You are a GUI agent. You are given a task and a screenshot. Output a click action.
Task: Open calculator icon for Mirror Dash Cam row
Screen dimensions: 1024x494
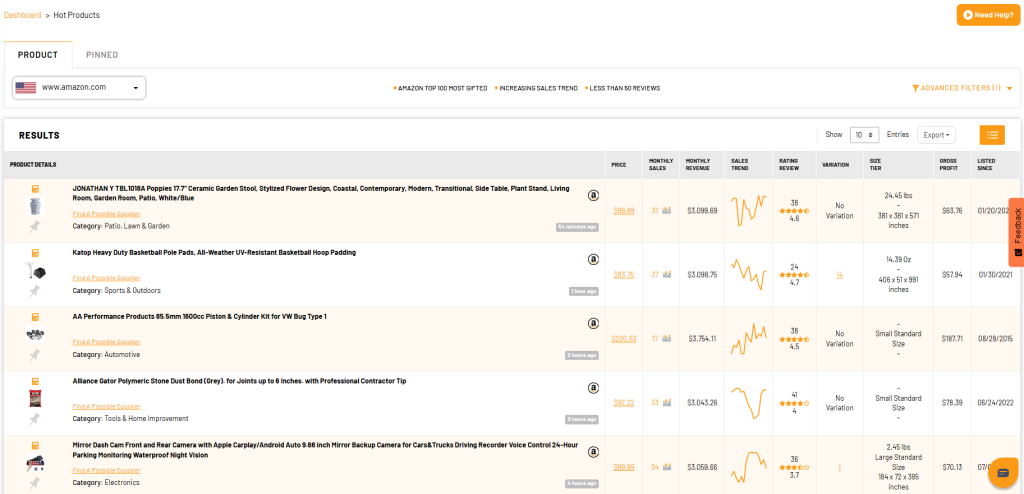(35, 445)
